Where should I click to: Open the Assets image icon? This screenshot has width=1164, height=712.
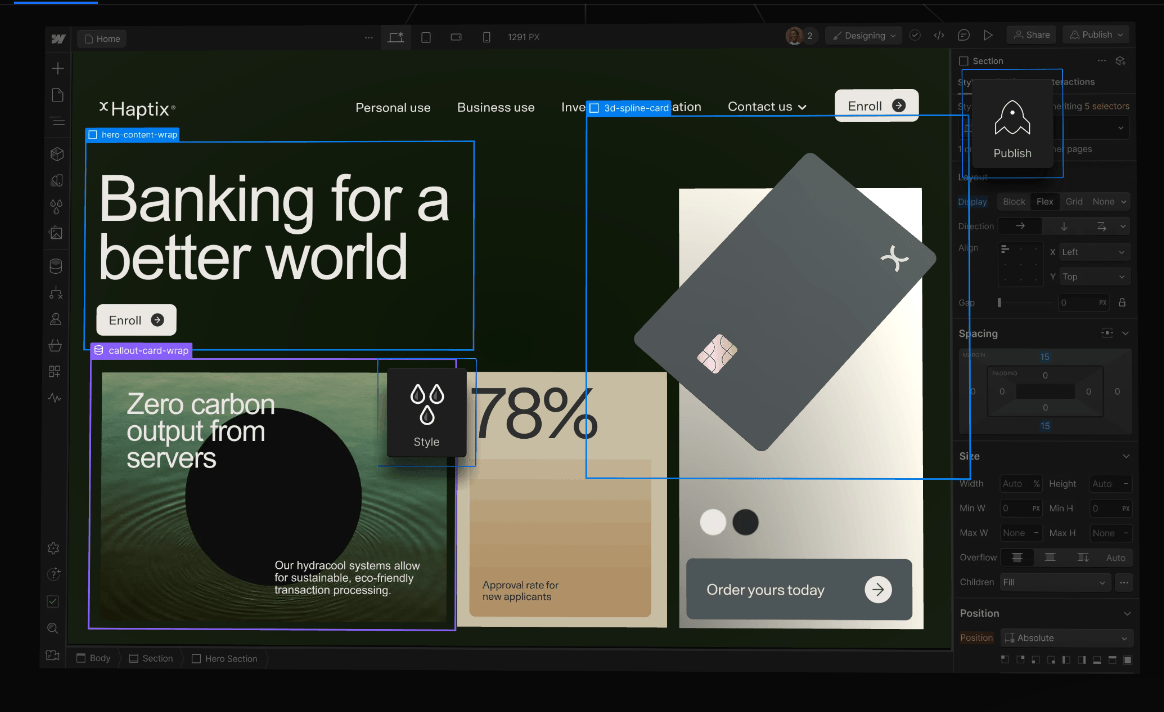(57, 233)
